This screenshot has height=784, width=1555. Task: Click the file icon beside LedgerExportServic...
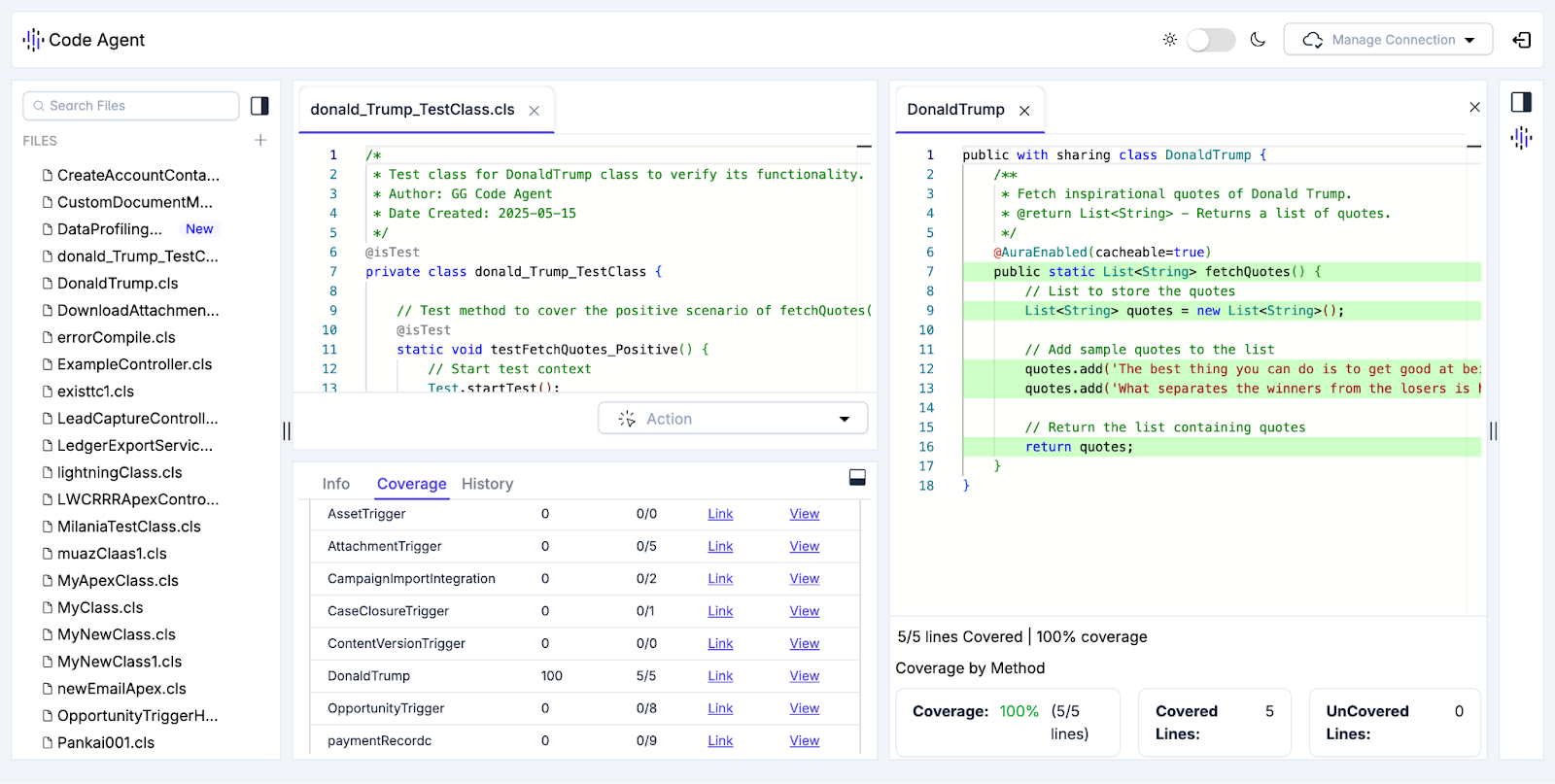[x=48, y=446]
